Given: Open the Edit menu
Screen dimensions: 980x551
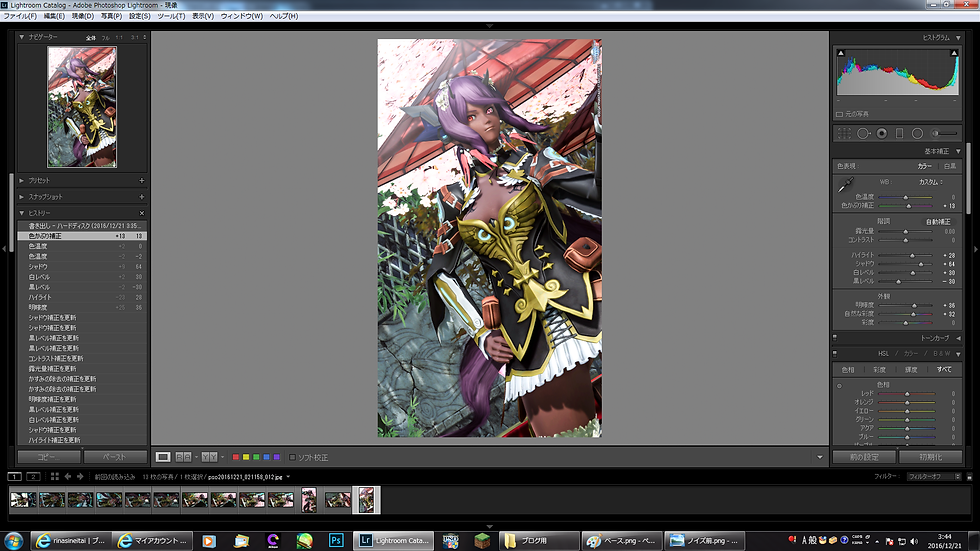Looking at the screenshot, I should point(54,16).
